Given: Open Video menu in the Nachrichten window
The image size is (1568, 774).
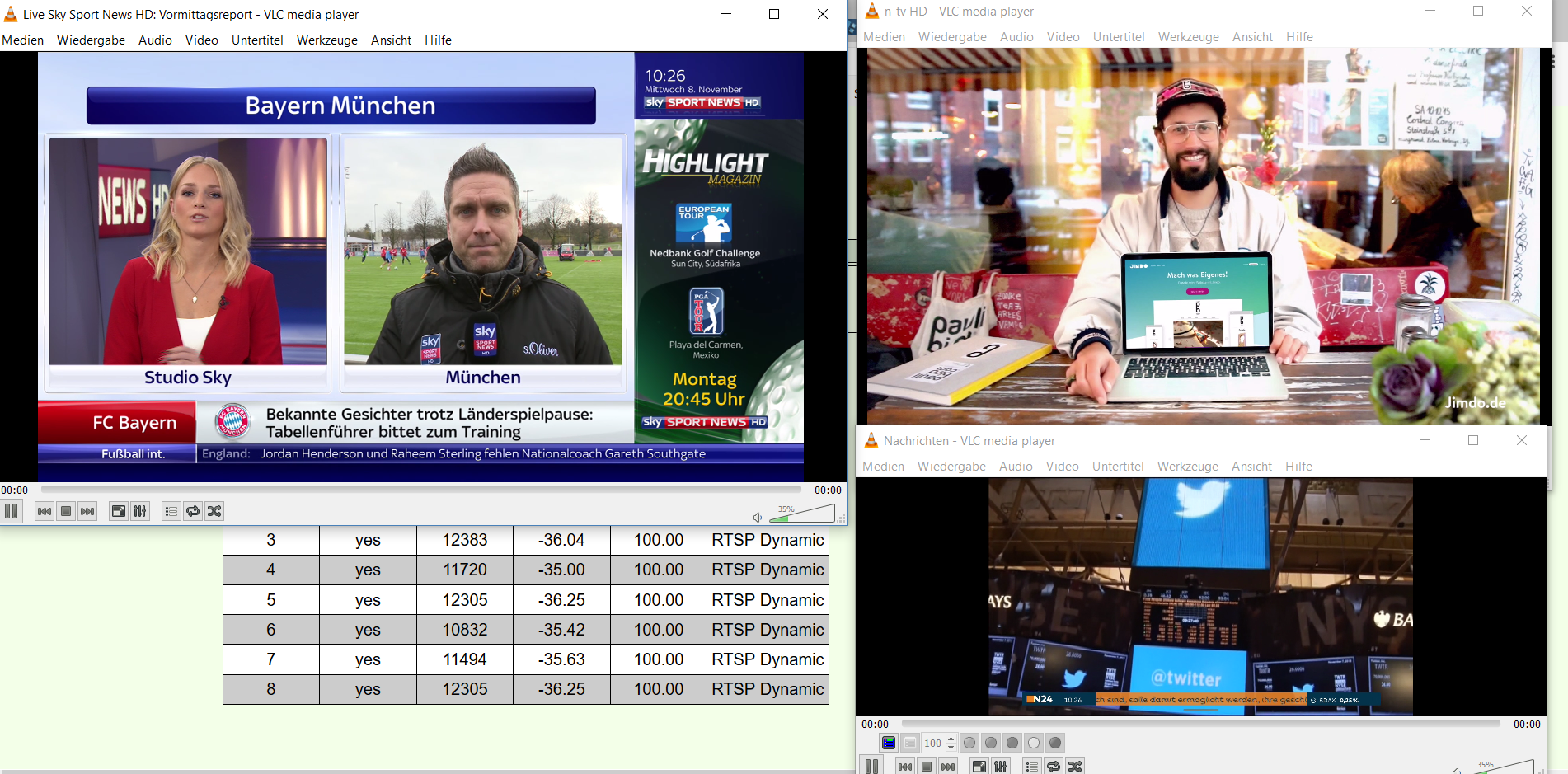Looking at the screenshot, I should pos(1063,467).
